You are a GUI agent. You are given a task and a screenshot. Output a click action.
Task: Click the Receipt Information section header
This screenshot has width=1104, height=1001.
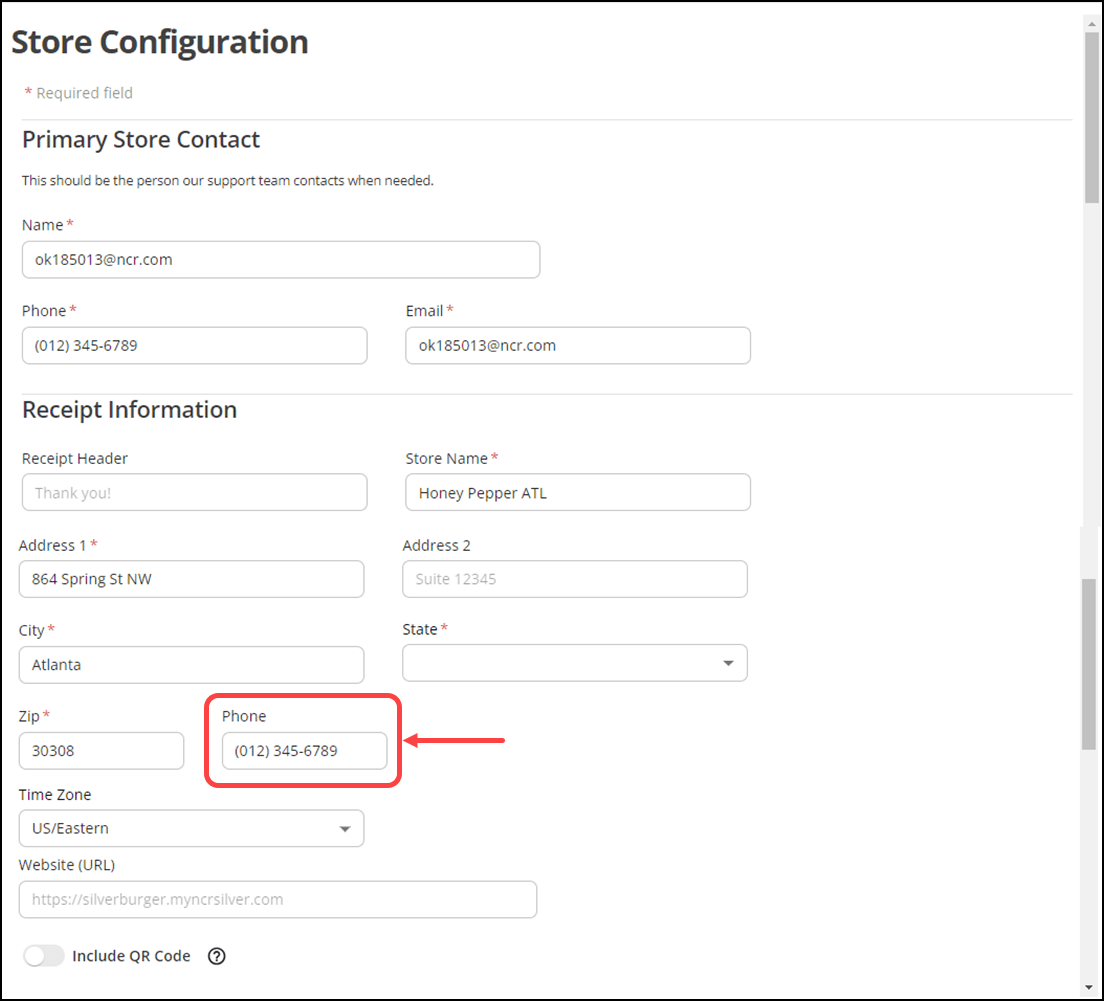129,409
